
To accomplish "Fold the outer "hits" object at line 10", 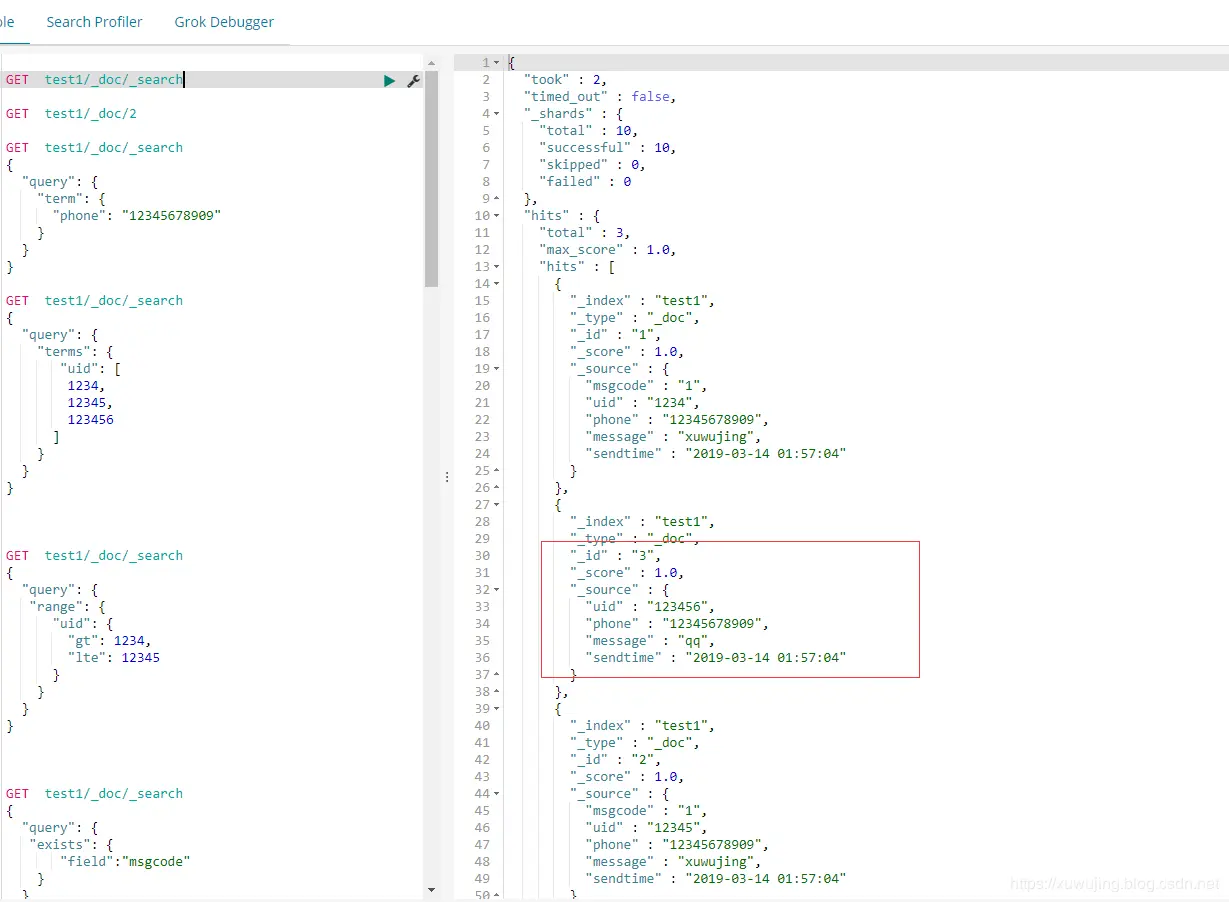I will (x=497, y=216).
